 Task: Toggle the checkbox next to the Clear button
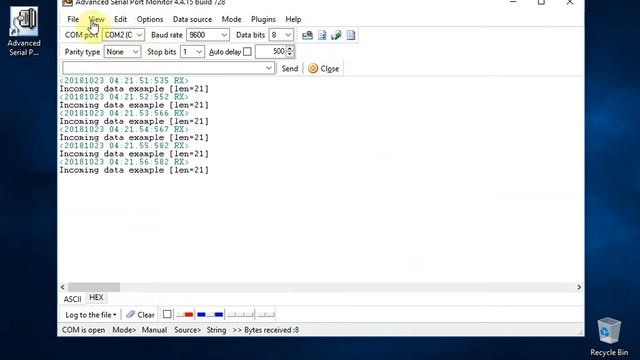click(x=167, y=314)
